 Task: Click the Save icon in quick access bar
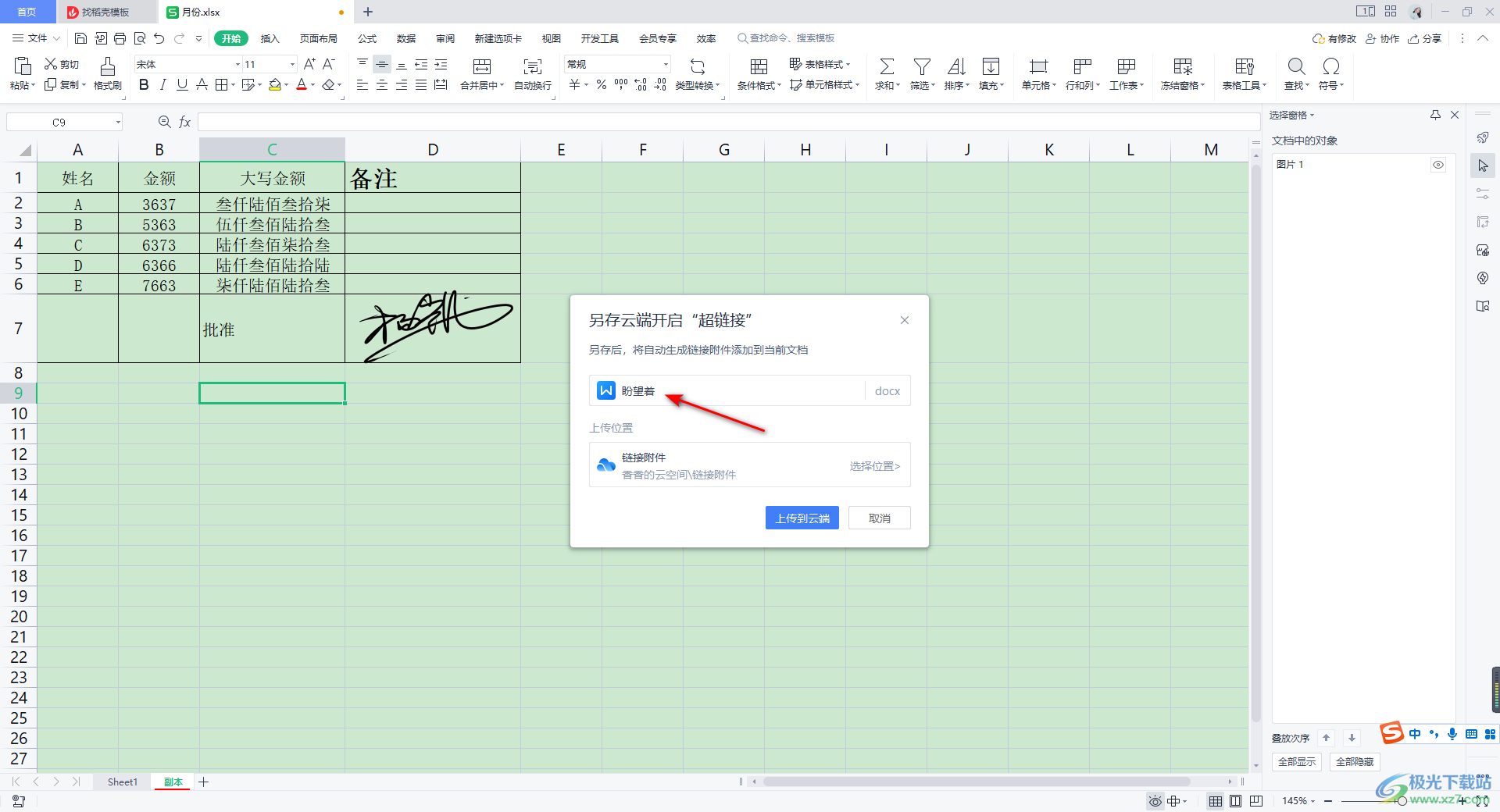click(80, 38)
